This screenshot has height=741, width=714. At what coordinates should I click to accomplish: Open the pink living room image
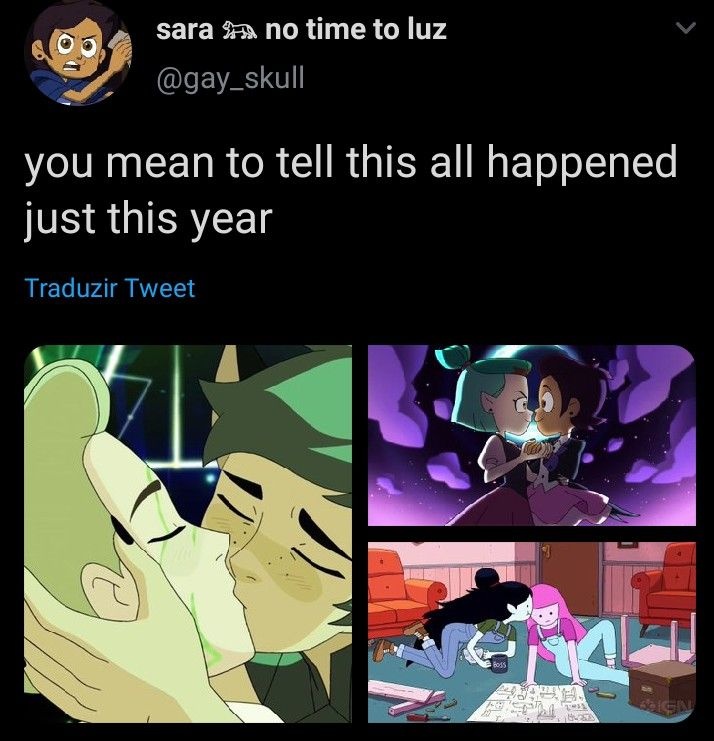coord(532,632)
